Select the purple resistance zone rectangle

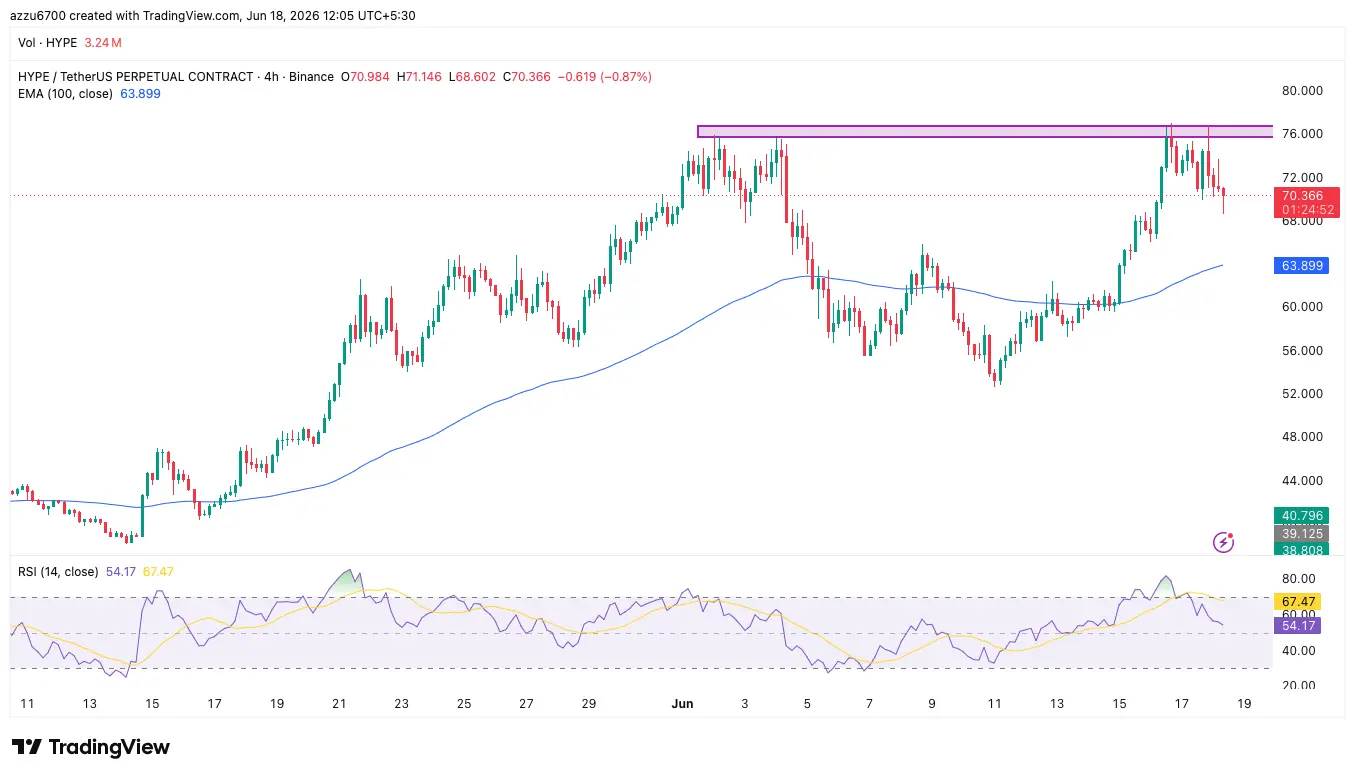point(985,131)
